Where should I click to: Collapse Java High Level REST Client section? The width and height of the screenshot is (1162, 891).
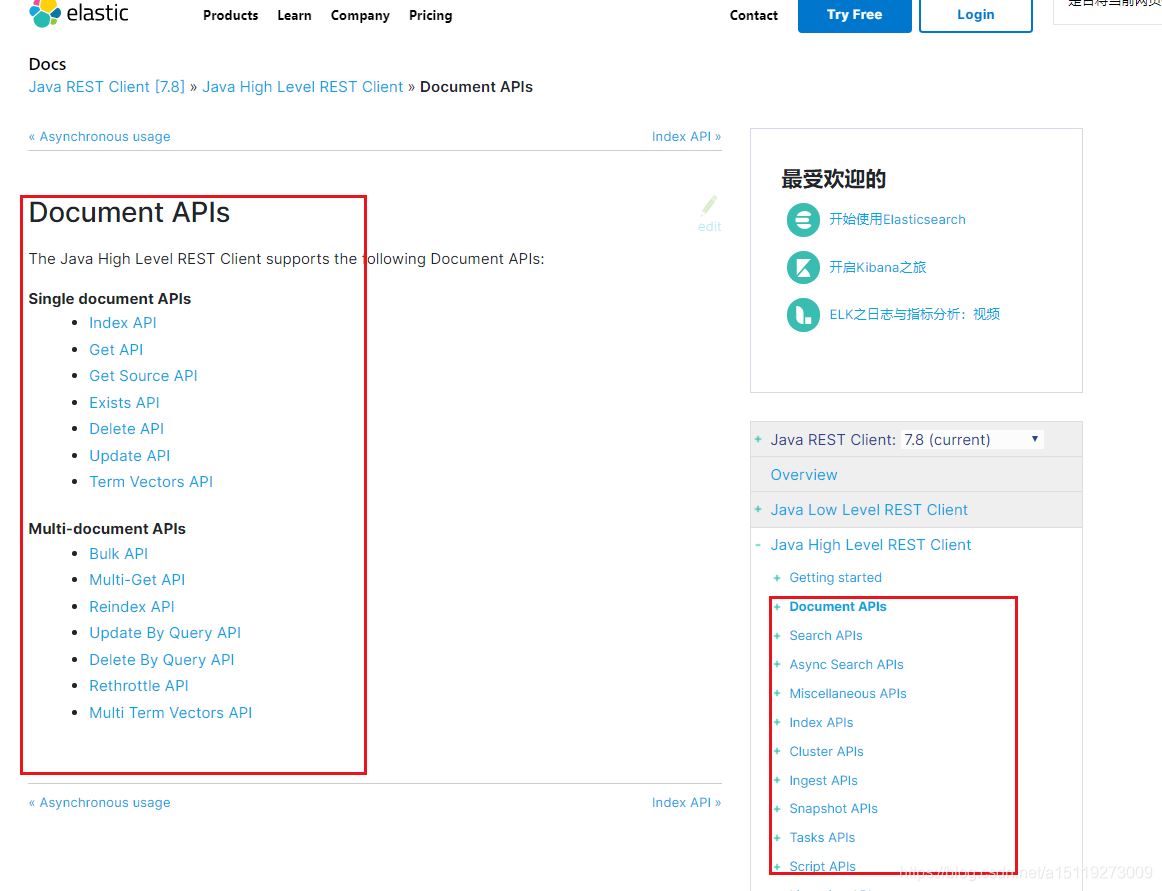click(x=758, y=545)
